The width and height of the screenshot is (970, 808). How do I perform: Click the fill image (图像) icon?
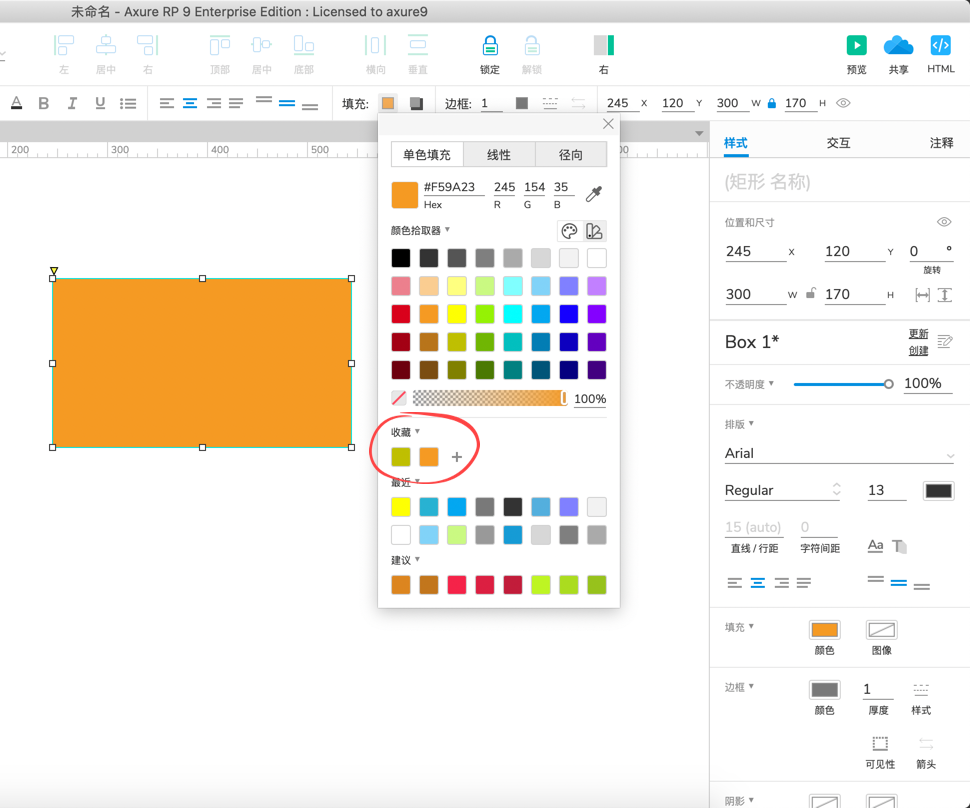click(x=881, y=630)
